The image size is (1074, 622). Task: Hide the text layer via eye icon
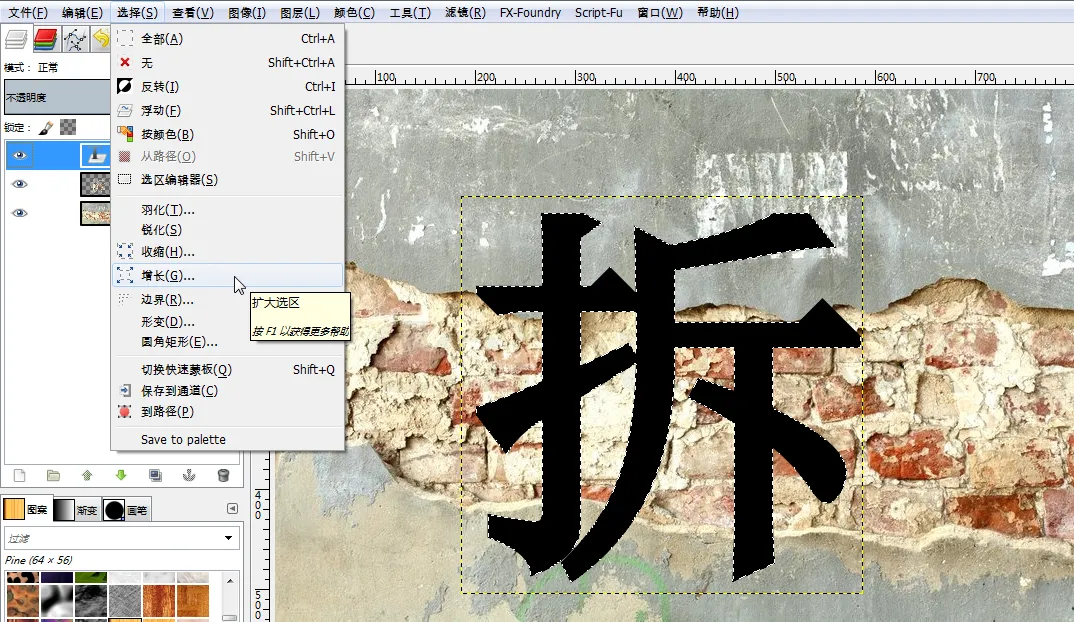(20, 156)
